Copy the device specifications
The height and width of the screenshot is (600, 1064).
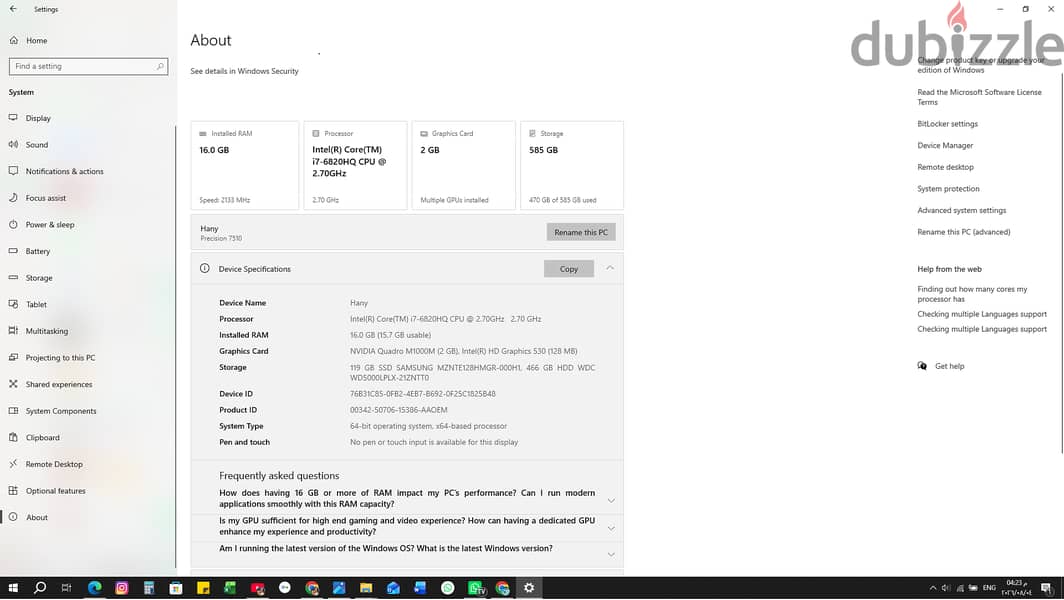tap(569, 269)
